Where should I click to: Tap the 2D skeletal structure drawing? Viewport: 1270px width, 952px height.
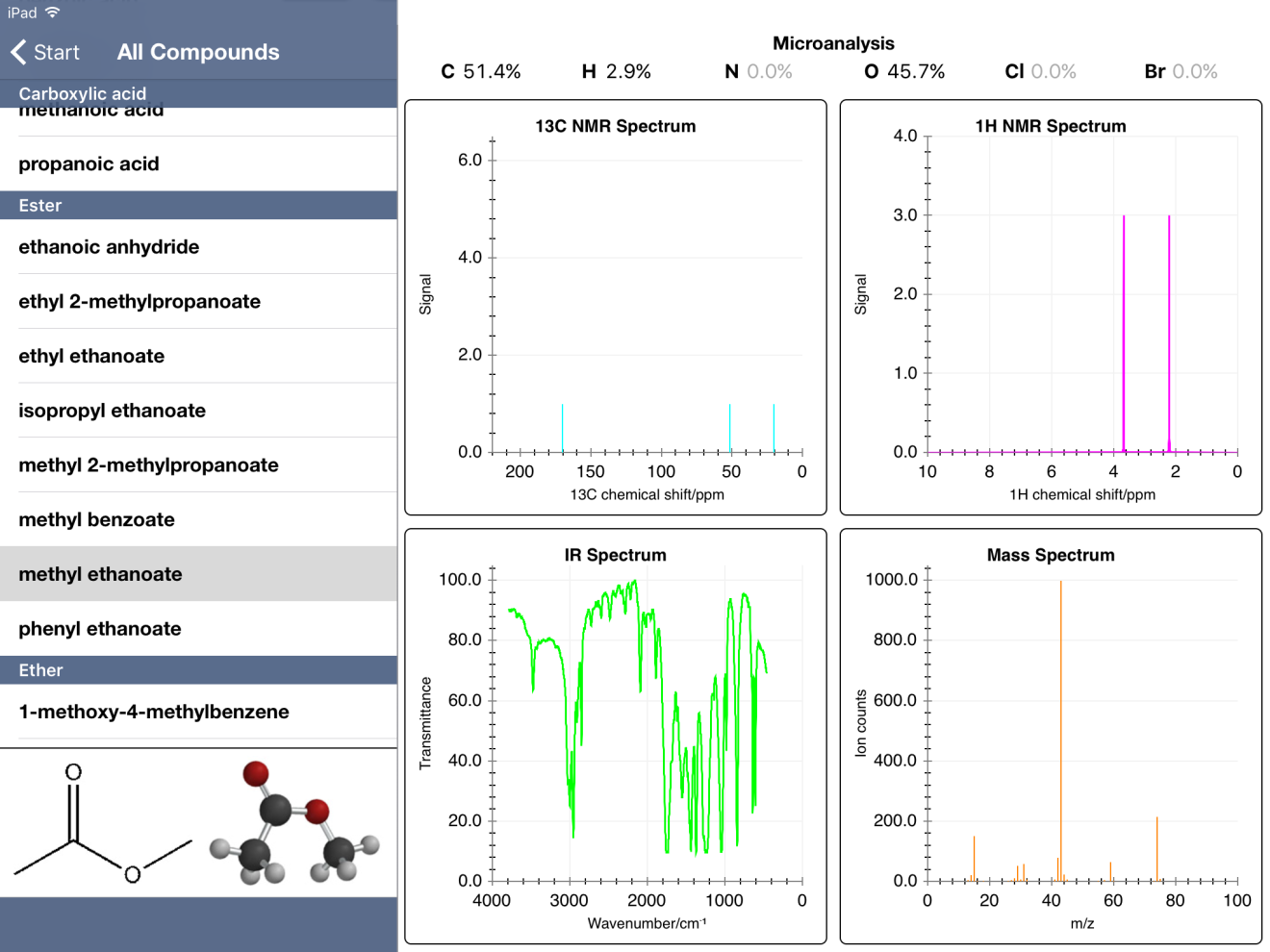pos(103,824)
